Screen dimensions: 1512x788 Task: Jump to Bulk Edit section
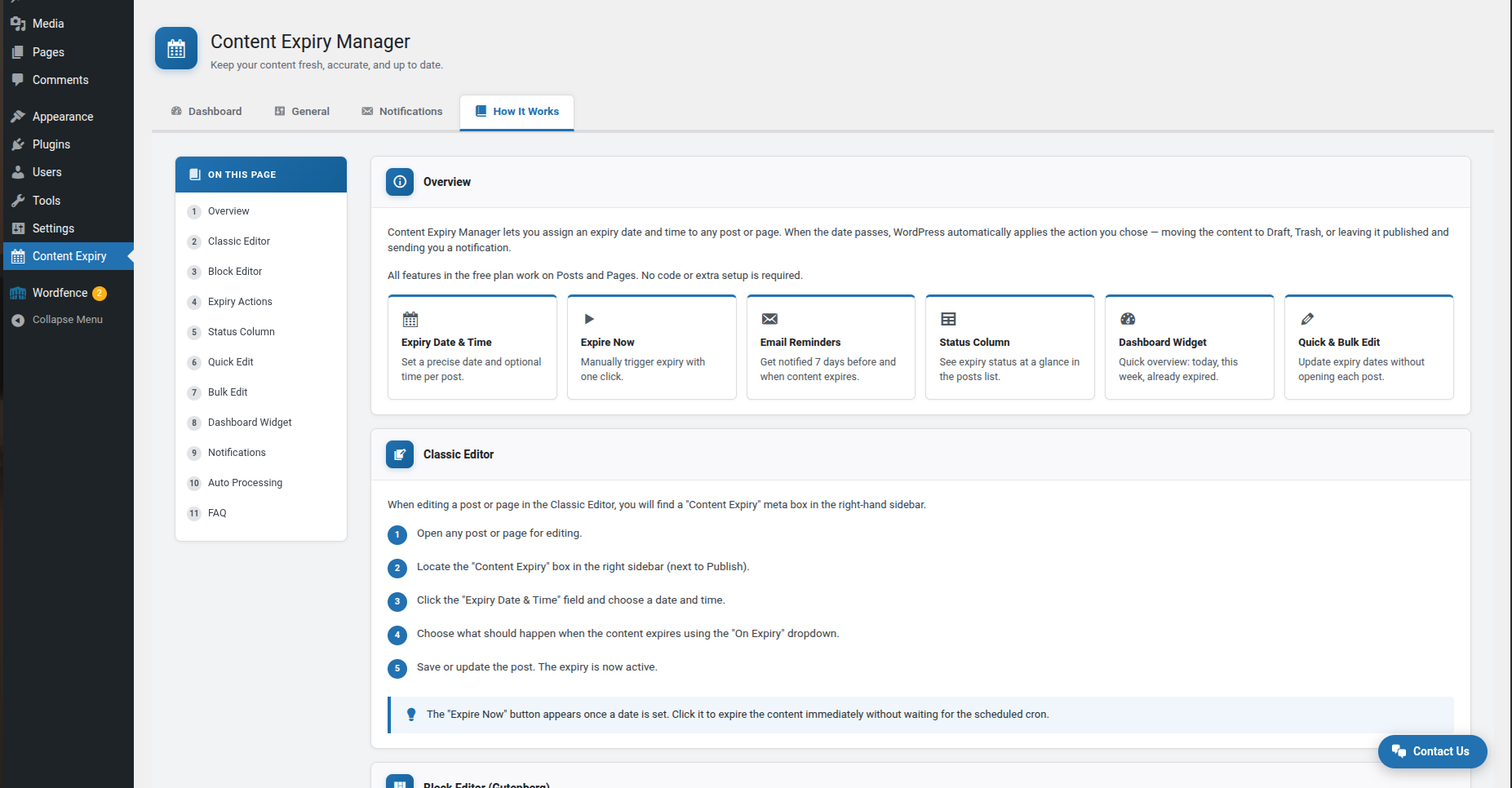click(261, 392)
